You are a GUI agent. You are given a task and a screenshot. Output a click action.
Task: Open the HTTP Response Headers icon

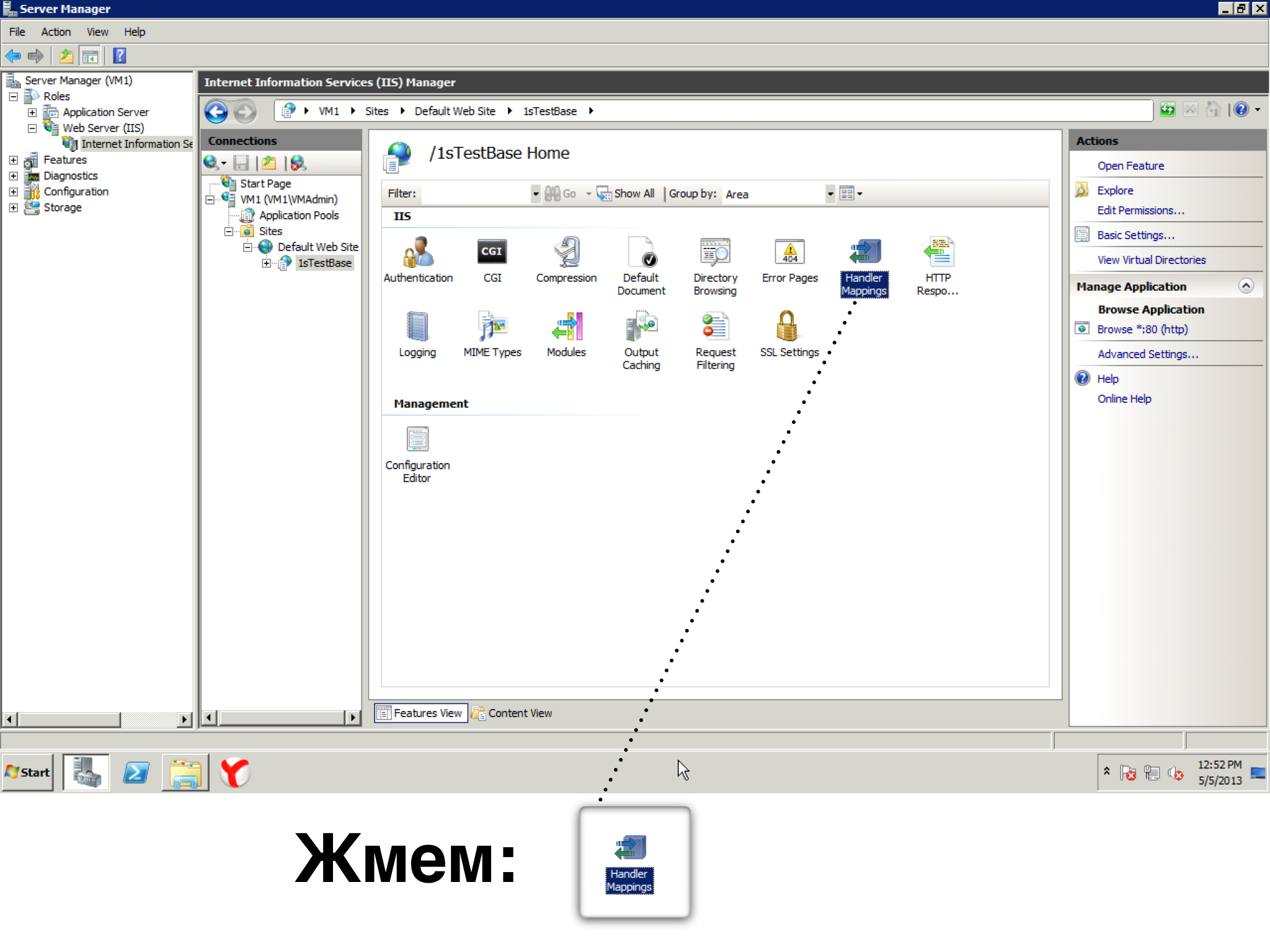pyautogui.click(x=938, y=267)
